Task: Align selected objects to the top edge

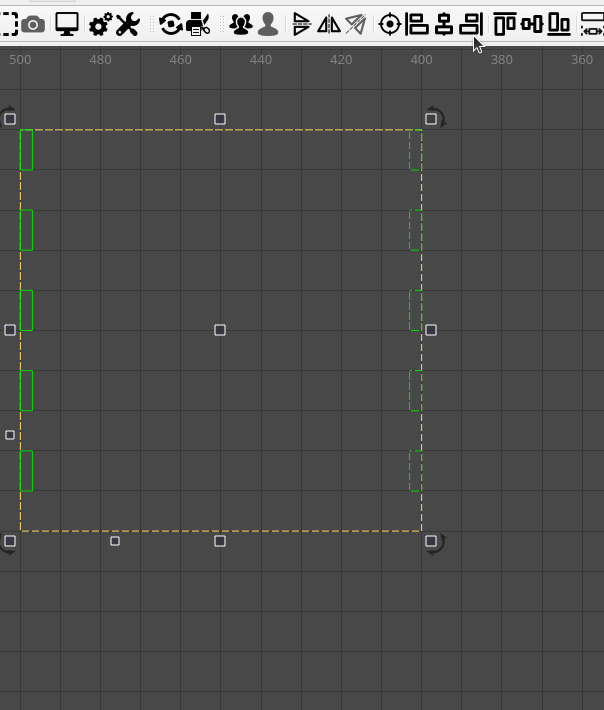Action: [x=505, y=24]
